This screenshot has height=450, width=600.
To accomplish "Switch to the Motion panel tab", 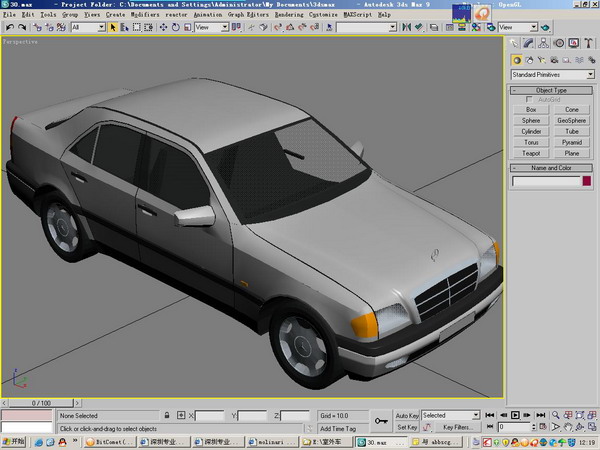I will tap(559, 43).
